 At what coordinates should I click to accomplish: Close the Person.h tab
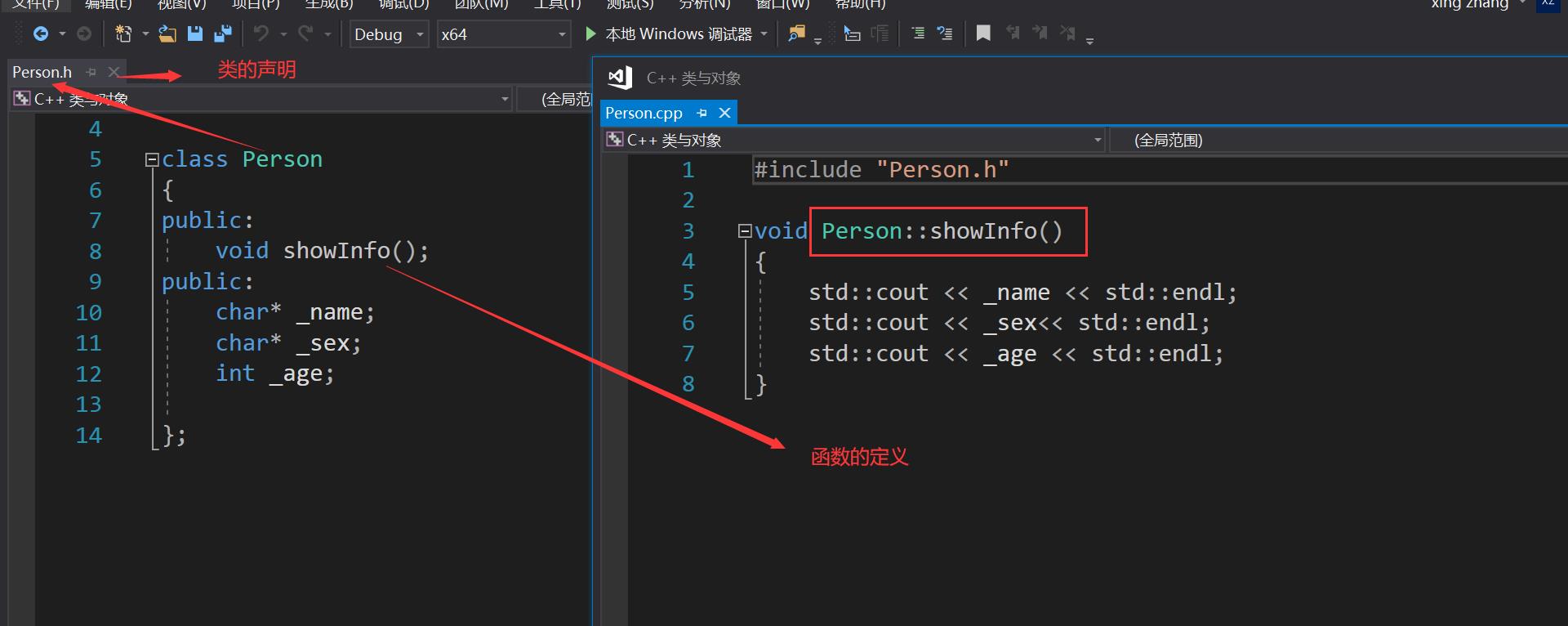(x=114, y=72)
